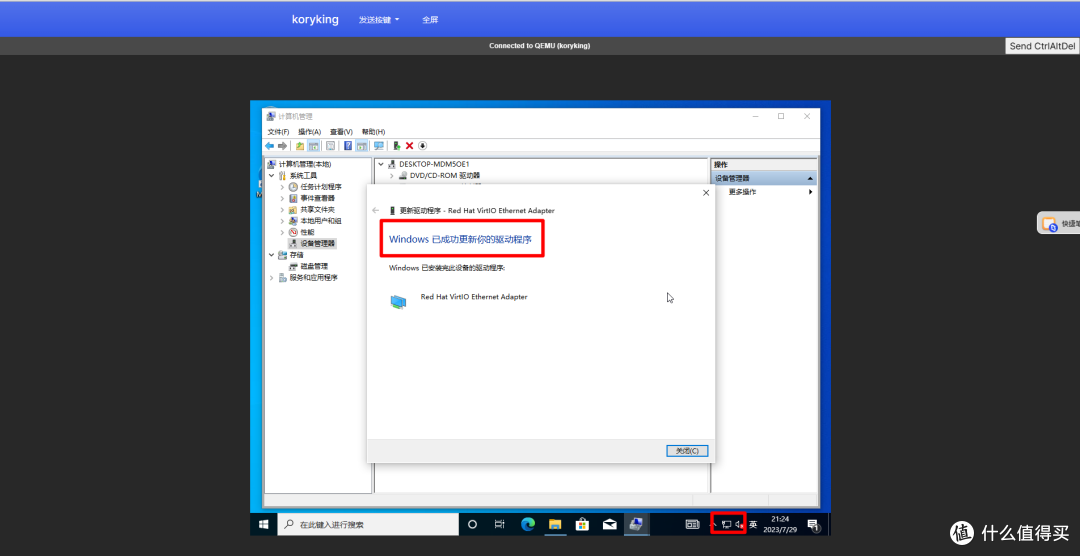
Task: Expand the 任务计划程序 node
Action: coord(282,187)
